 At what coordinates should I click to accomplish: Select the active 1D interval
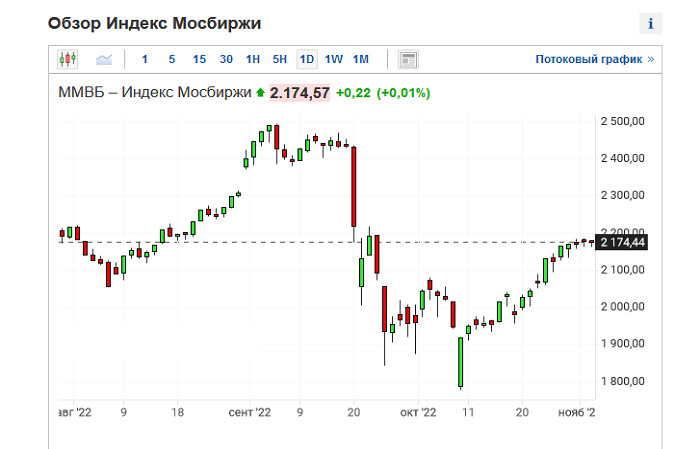[307, 59]
